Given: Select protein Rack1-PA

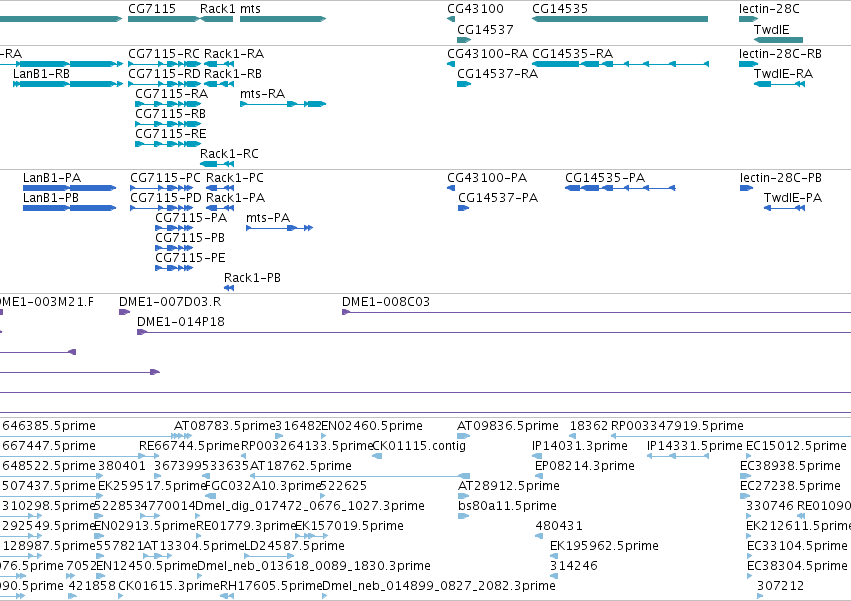Looking at the screenshot, I should point(236,198).
